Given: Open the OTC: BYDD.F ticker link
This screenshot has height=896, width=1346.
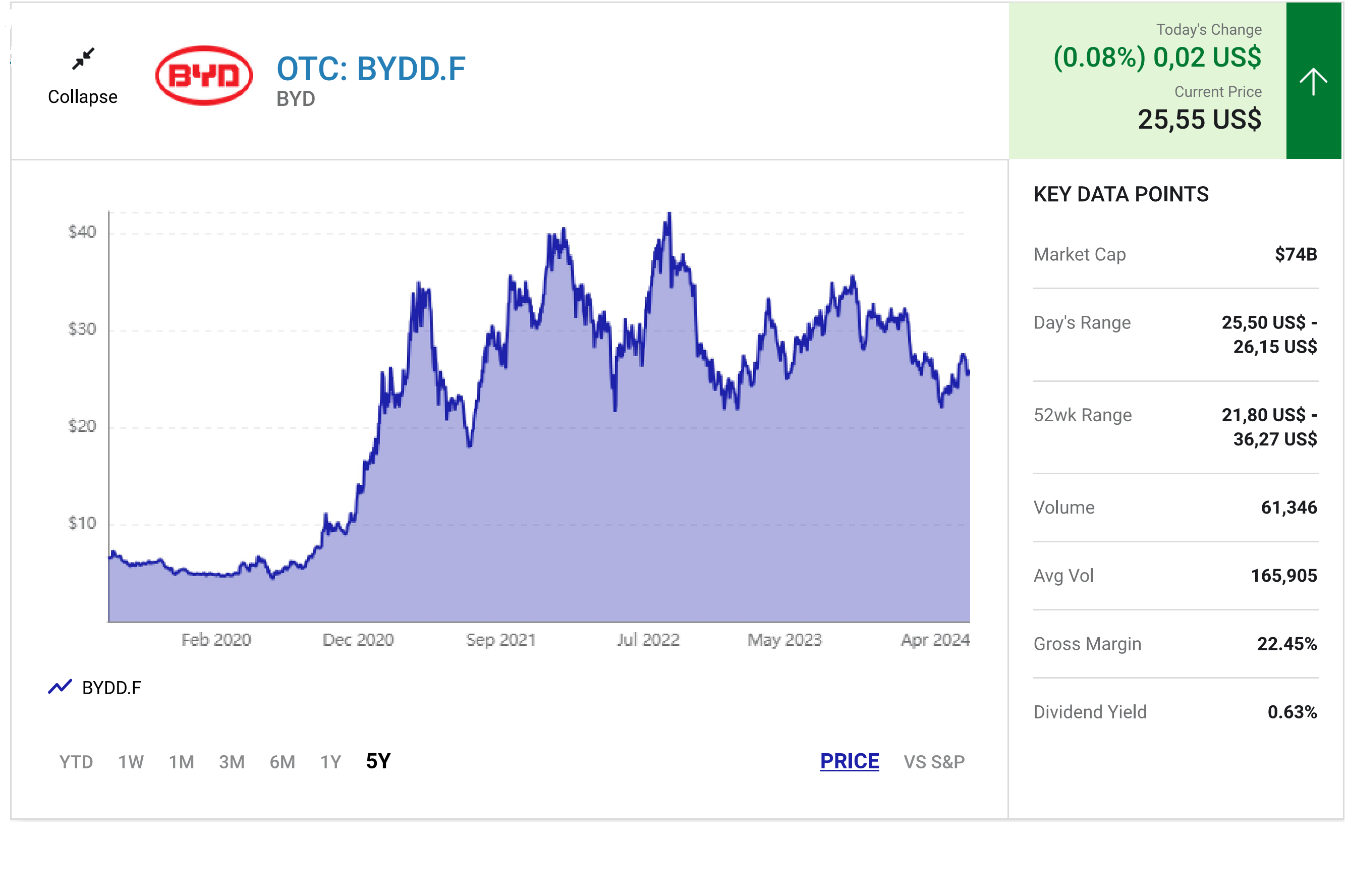Looking at the screenshot, I should tap(371, 69).
